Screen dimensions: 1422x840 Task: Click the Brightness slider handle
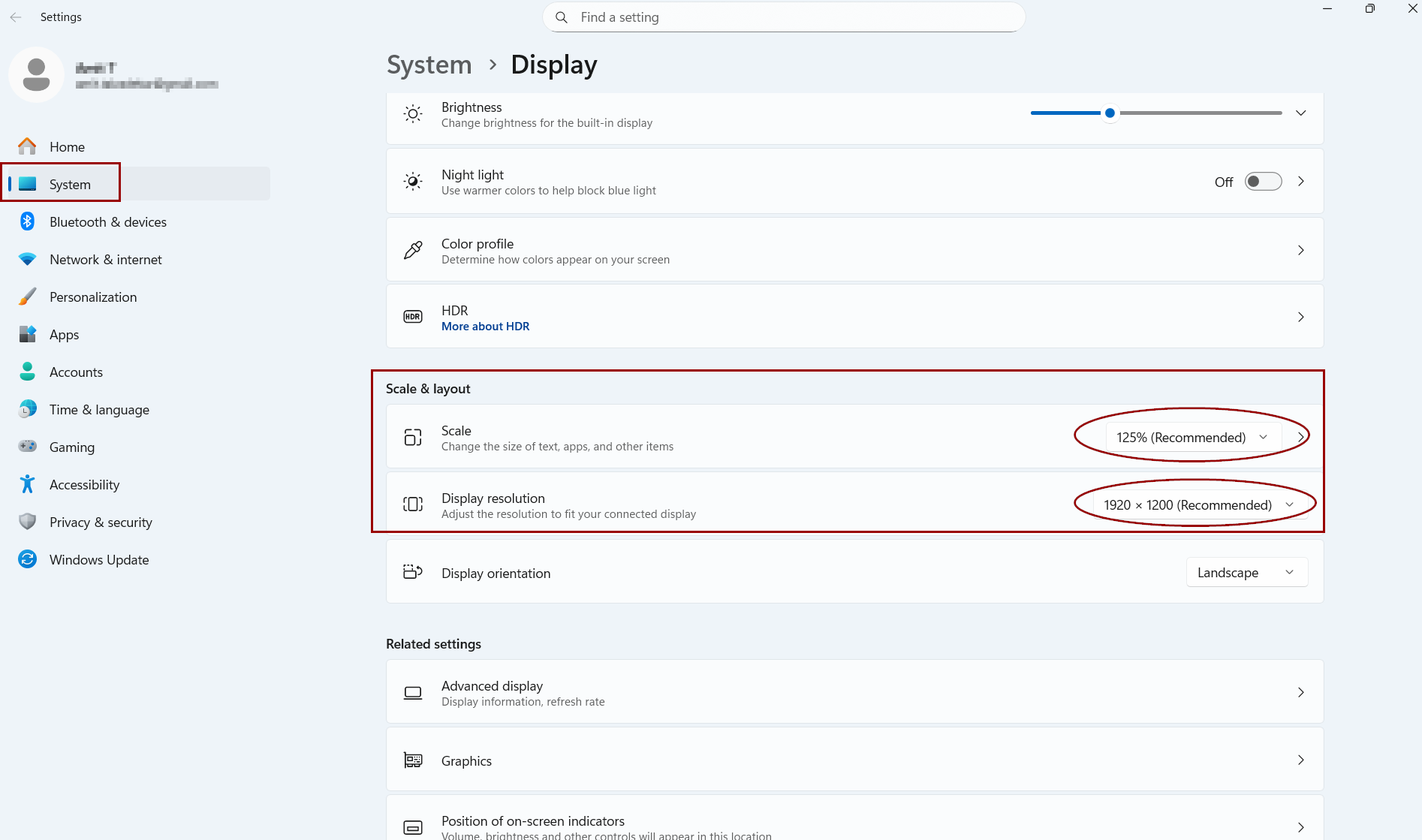[1110, 113]
